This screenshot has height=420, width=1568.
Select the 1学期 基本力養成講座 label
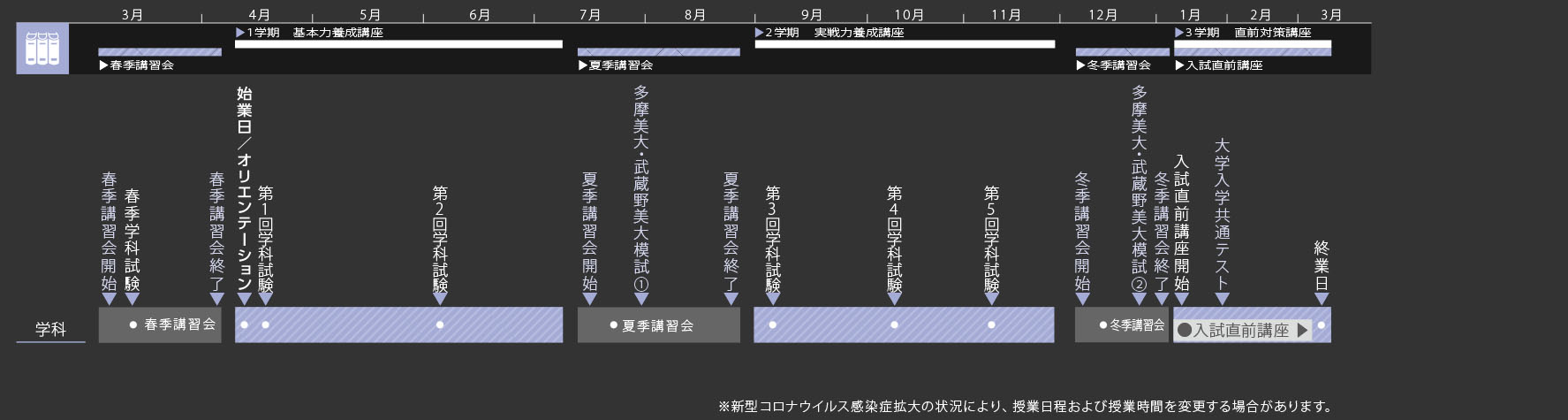(309, 33)
